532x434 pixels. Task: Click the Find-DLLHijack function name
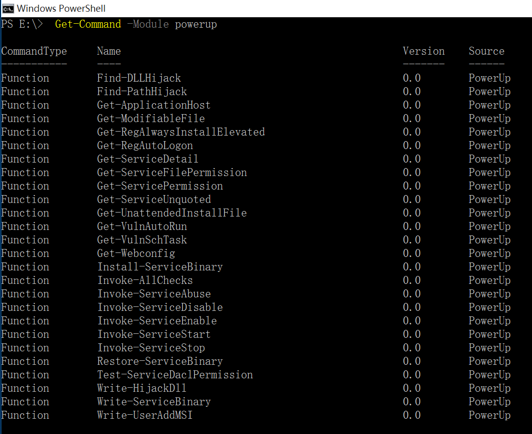(x=139, y=78)
